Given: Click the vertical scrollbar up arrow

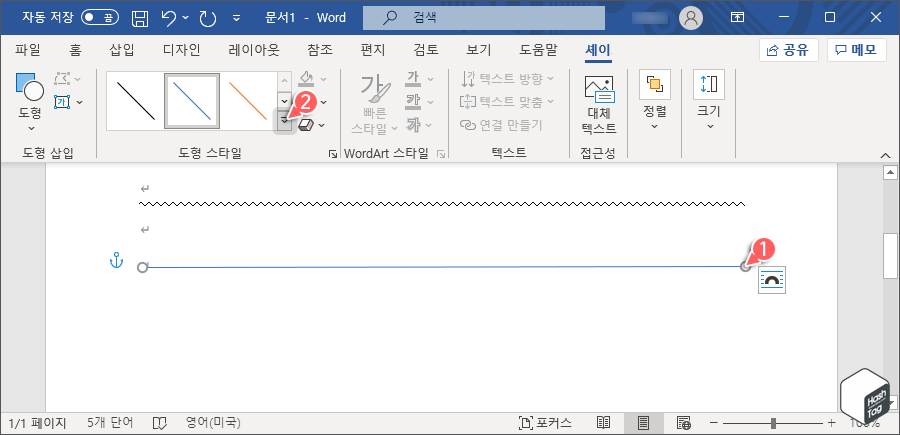Looking at the screenshot, I should [x=890, y=172].
